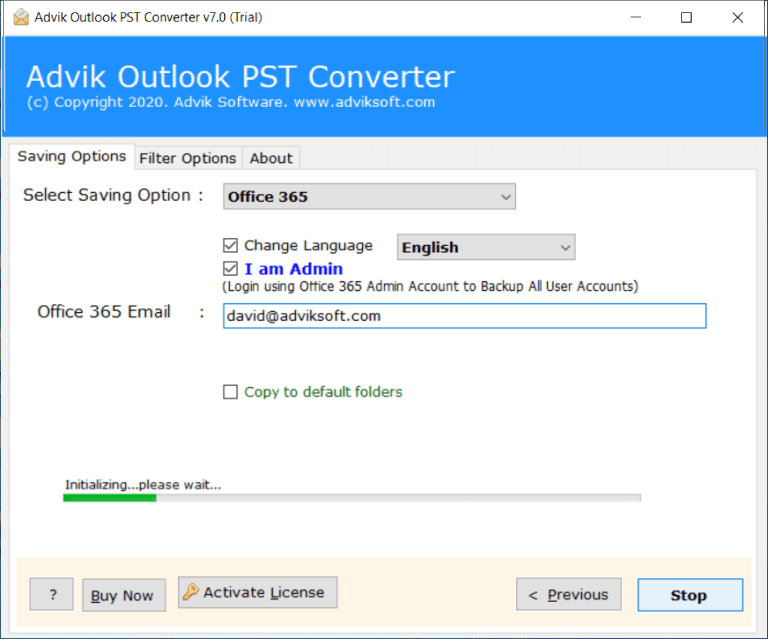Expand the English language dropdown

coord(485,247)
